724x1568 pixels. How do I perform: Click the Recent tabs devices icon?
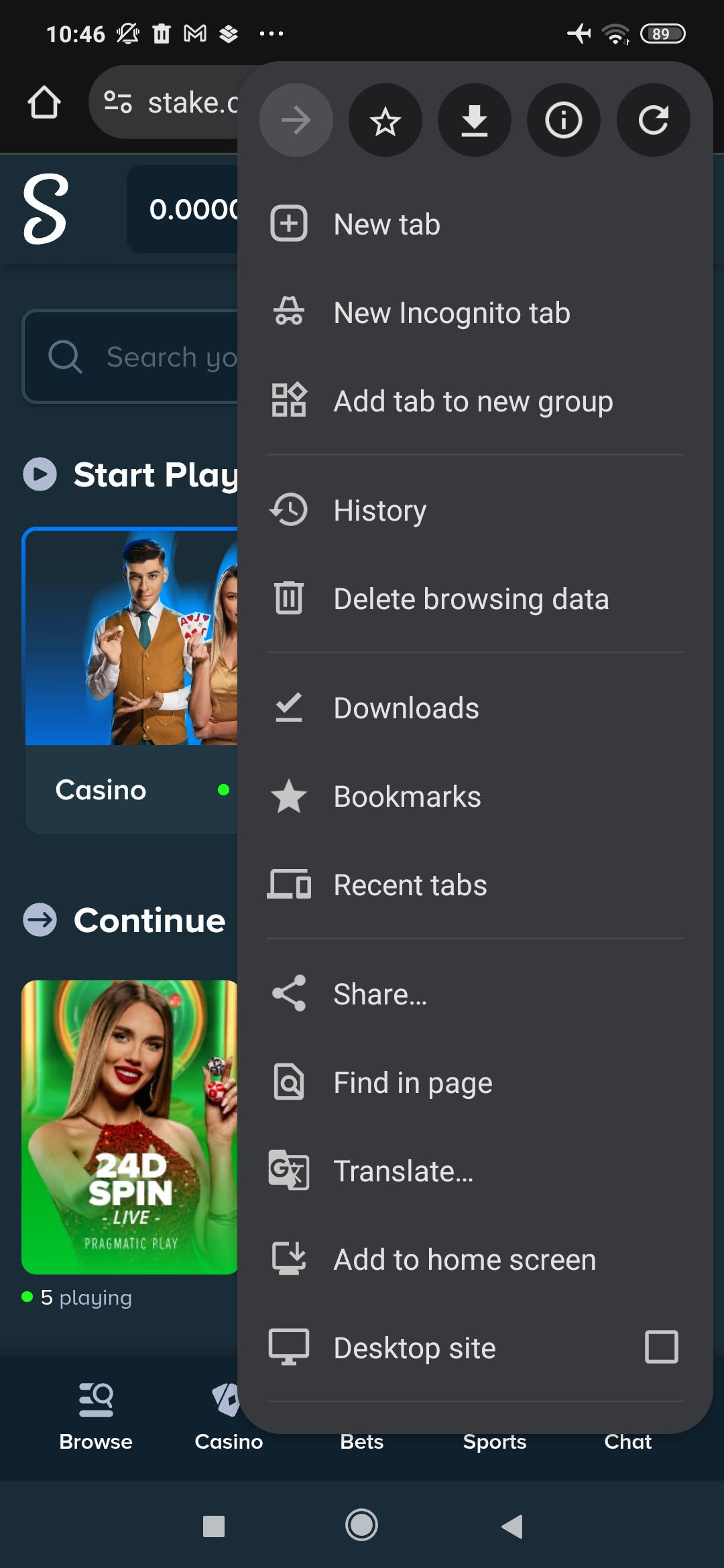(x=289, y=885)
